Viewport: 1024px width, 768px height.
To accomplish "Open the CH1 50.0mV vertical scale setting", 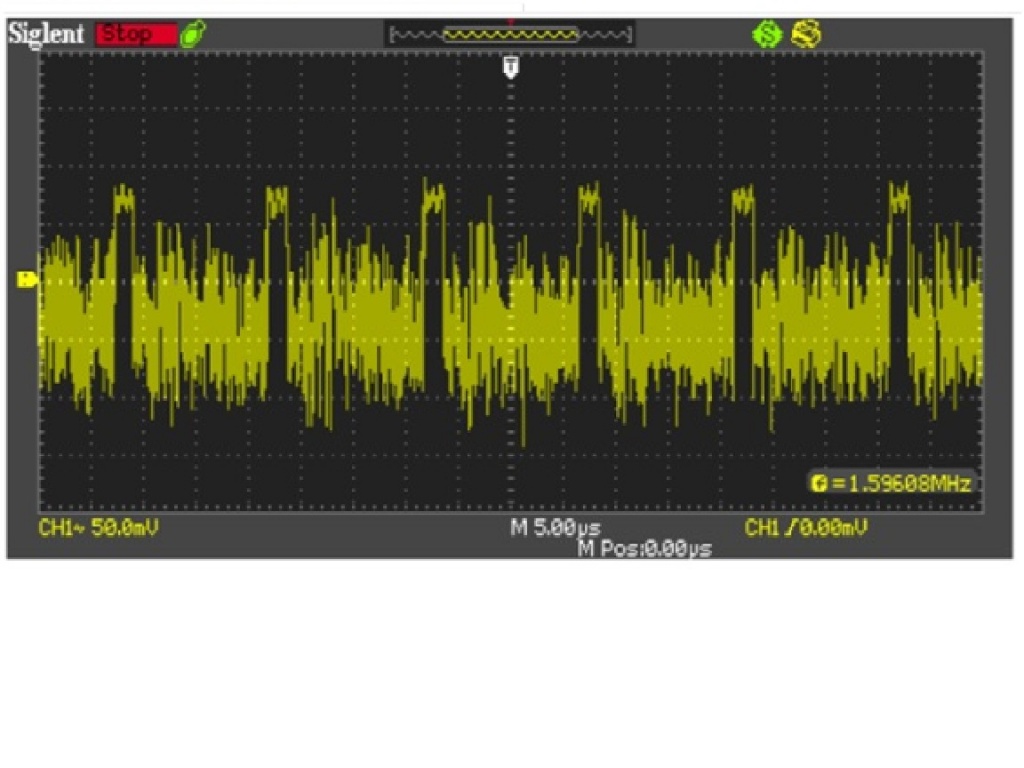I will coord(98,528).
